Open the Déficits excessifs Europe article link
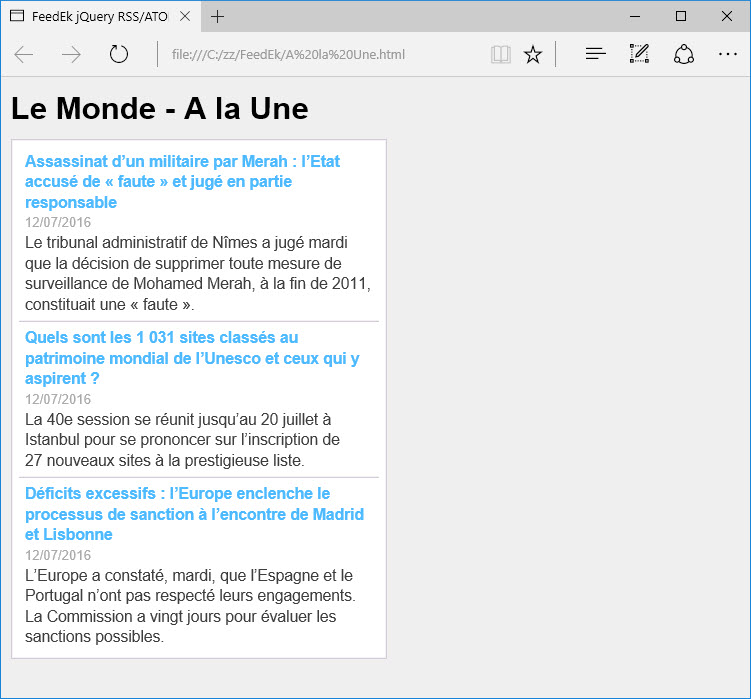This screenshot has width=751, height=699. pos(194,514)
